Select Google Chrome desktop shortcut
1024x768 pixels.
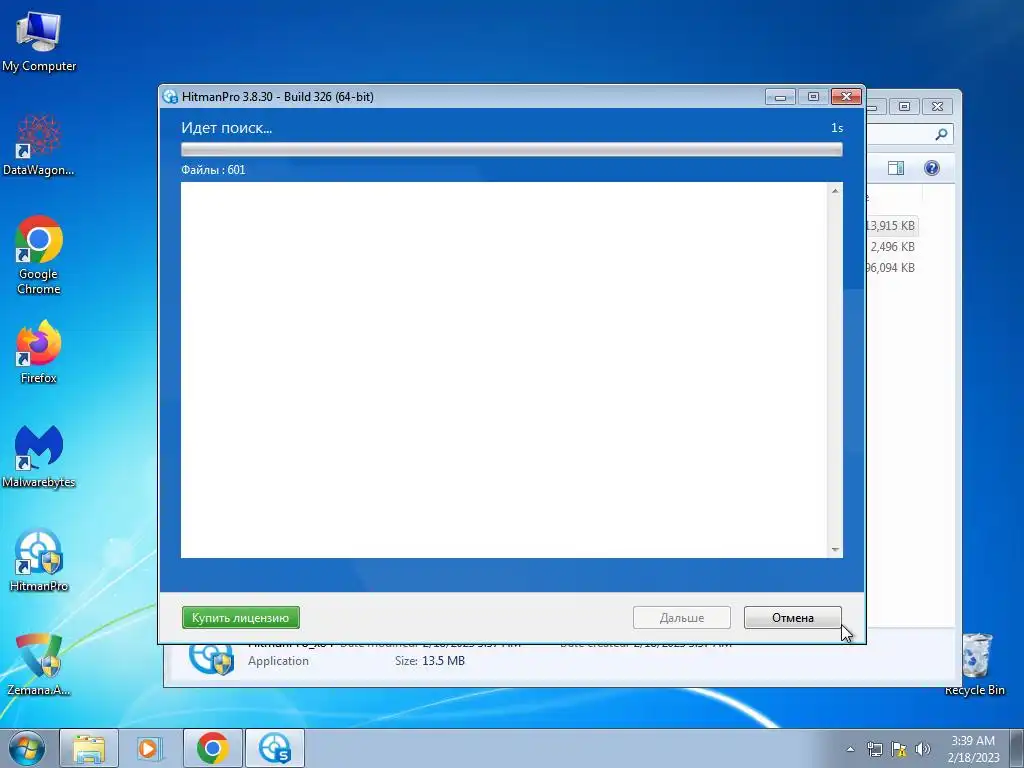(39, 255)
